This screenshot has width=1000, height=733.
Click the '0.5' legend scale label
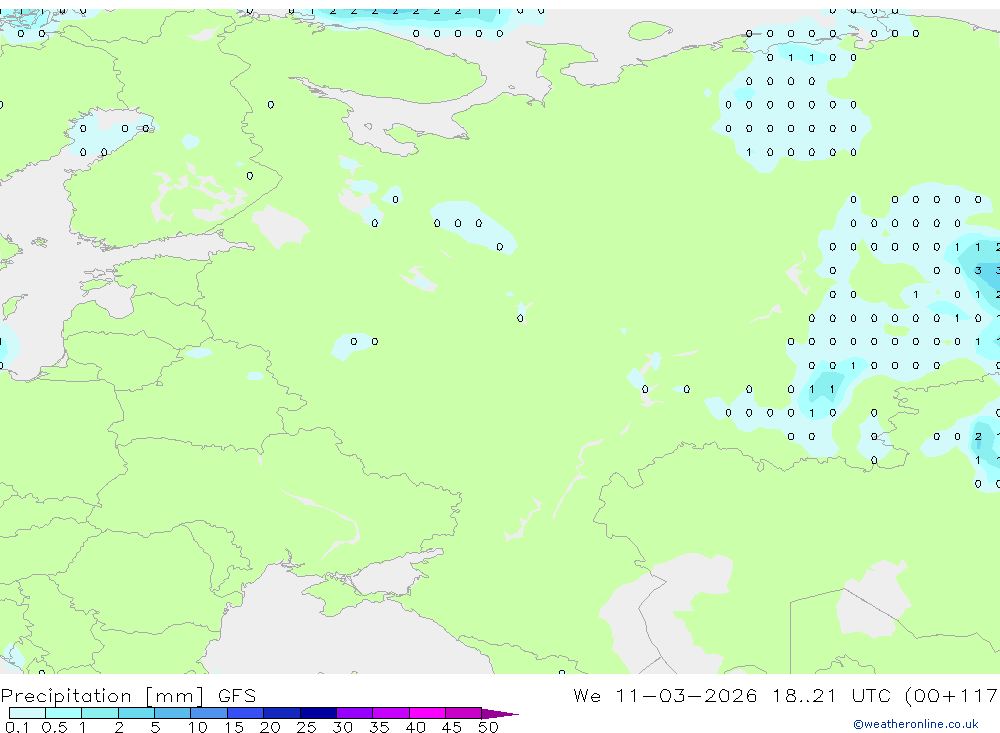[54, 727]
